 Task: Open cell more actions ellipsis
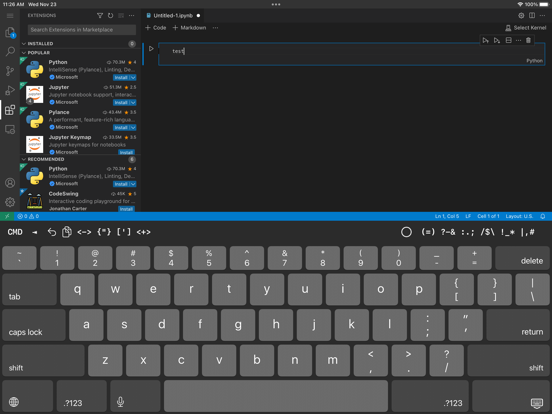tap(518, 40)
